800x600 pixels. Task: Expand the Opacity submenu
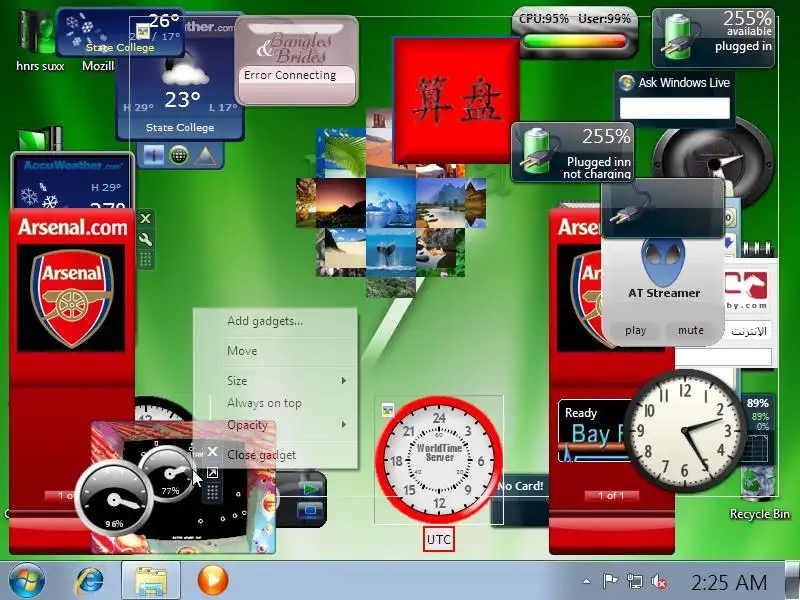click(289, 424)
